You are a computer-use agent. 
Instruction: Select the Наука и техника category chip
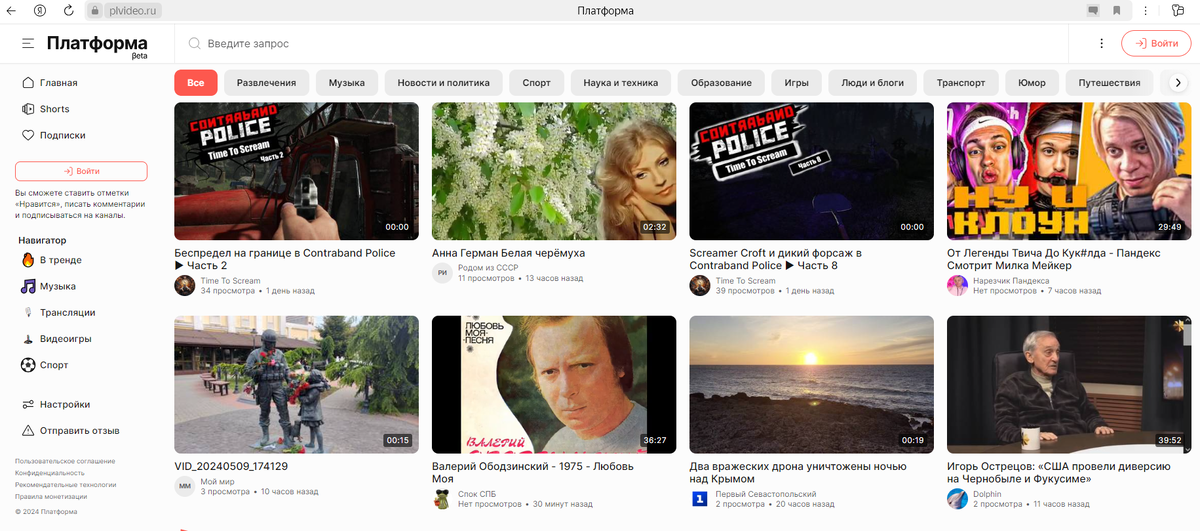(620, 83)
